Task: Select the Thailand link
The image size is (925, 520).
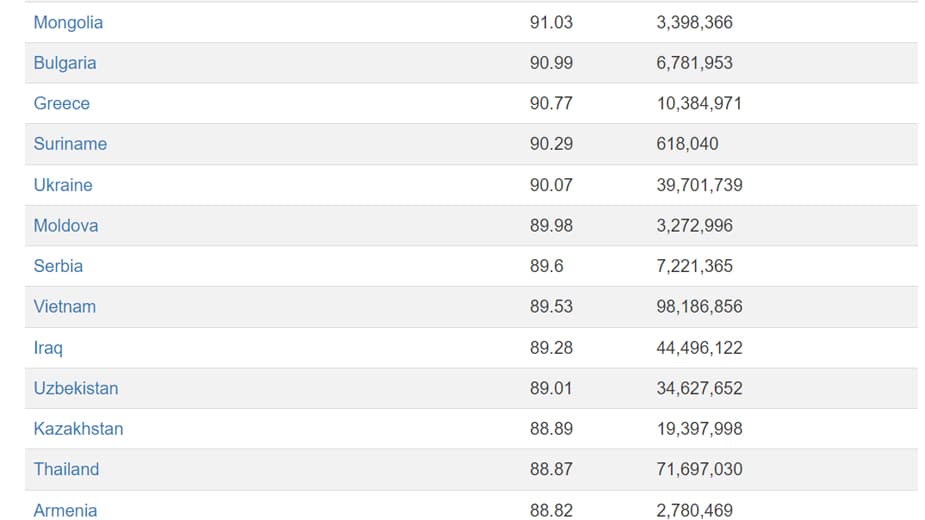Action: (x=66, y=469)
